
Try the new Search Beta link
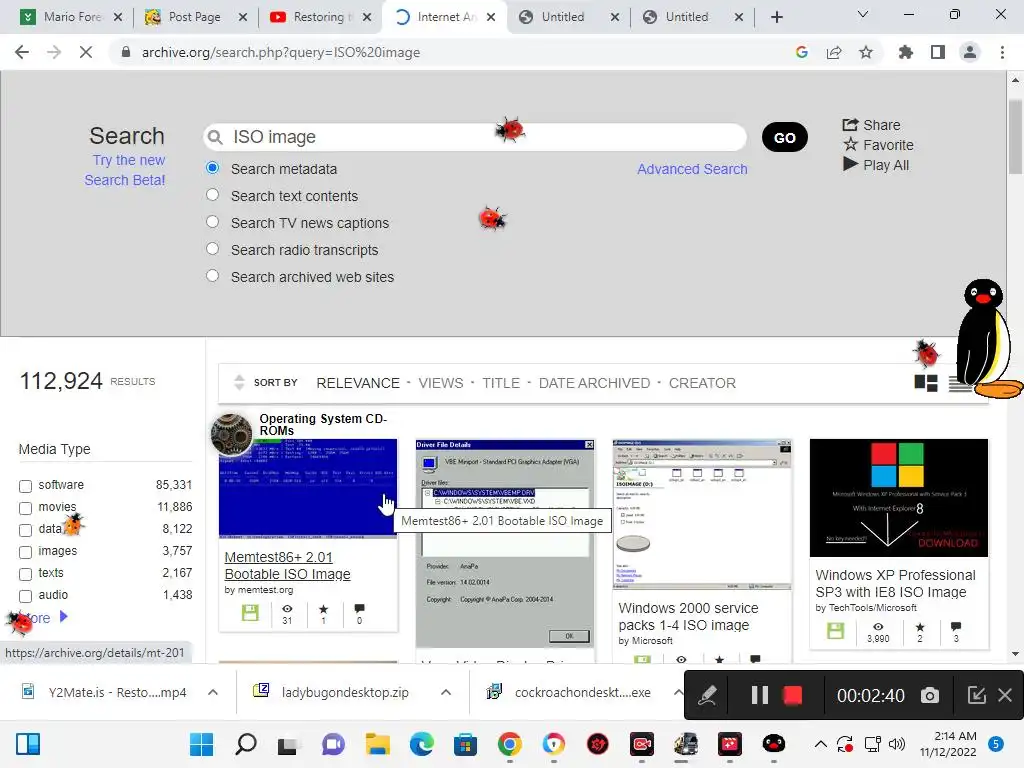125,170
